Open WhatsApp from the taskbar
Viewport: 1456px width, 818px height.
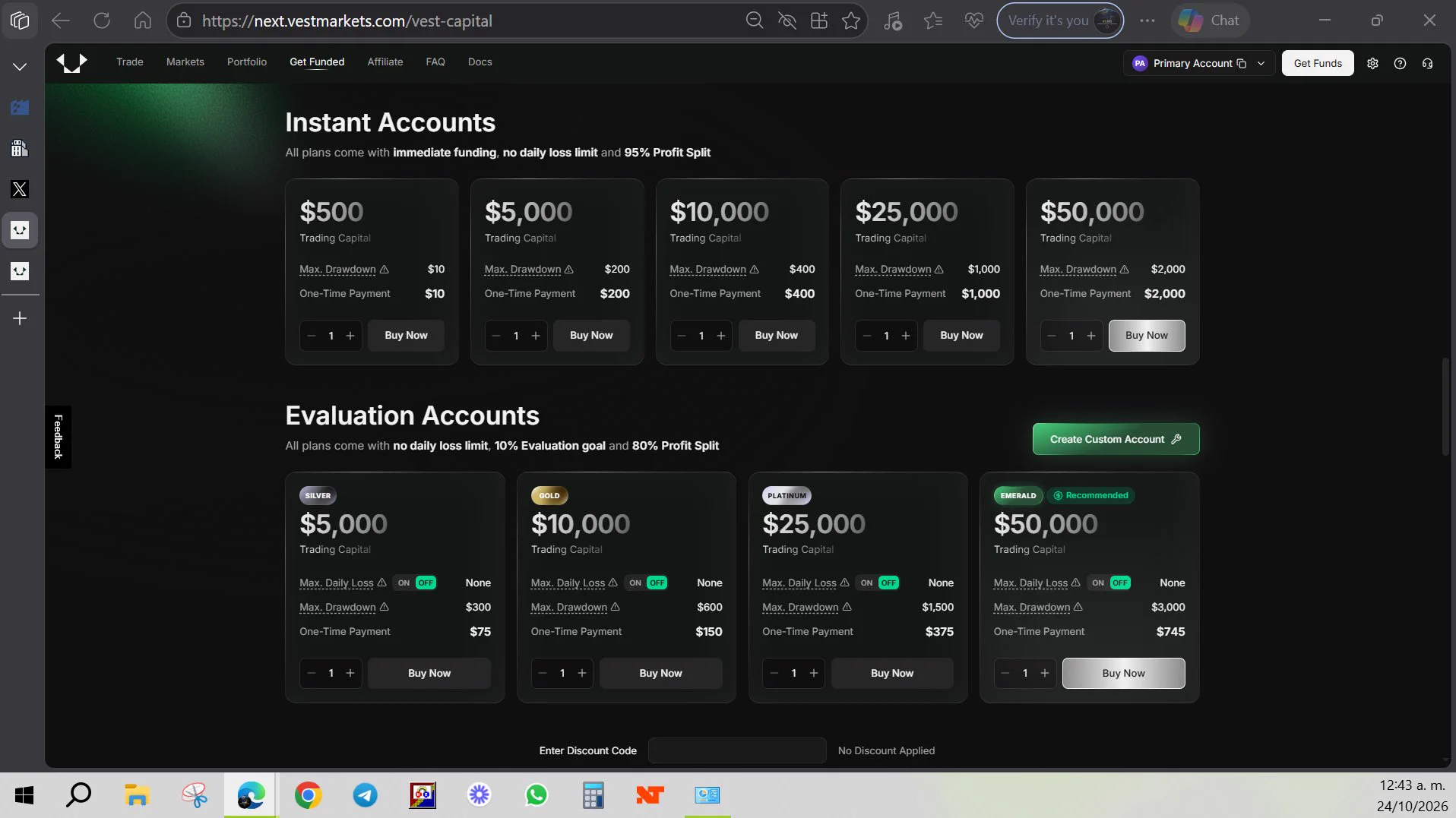click(x=537, y=795)
